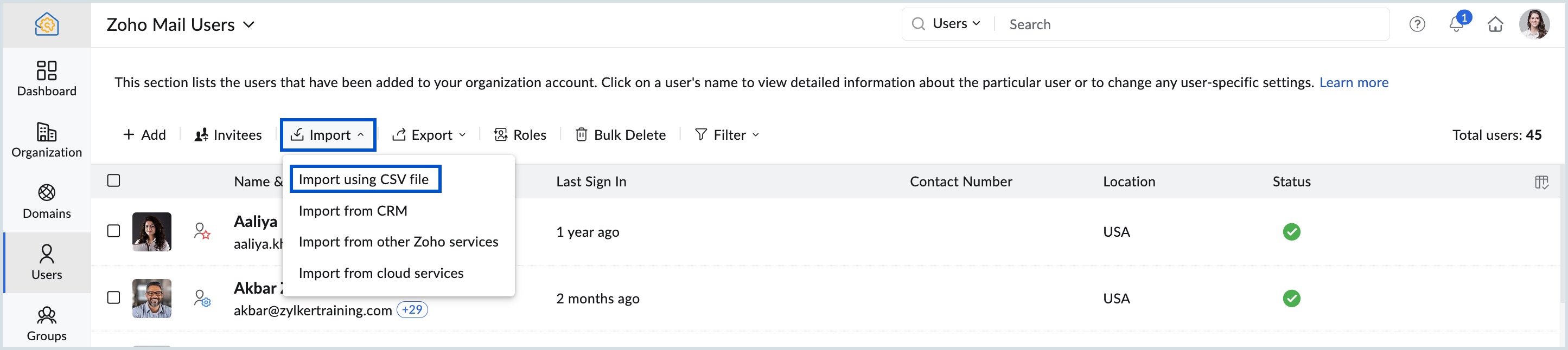Image resolution: width=1568 pixels, height=350 pixels.
Task: Open the profile avatar menu
Action: click(1534, 24)
